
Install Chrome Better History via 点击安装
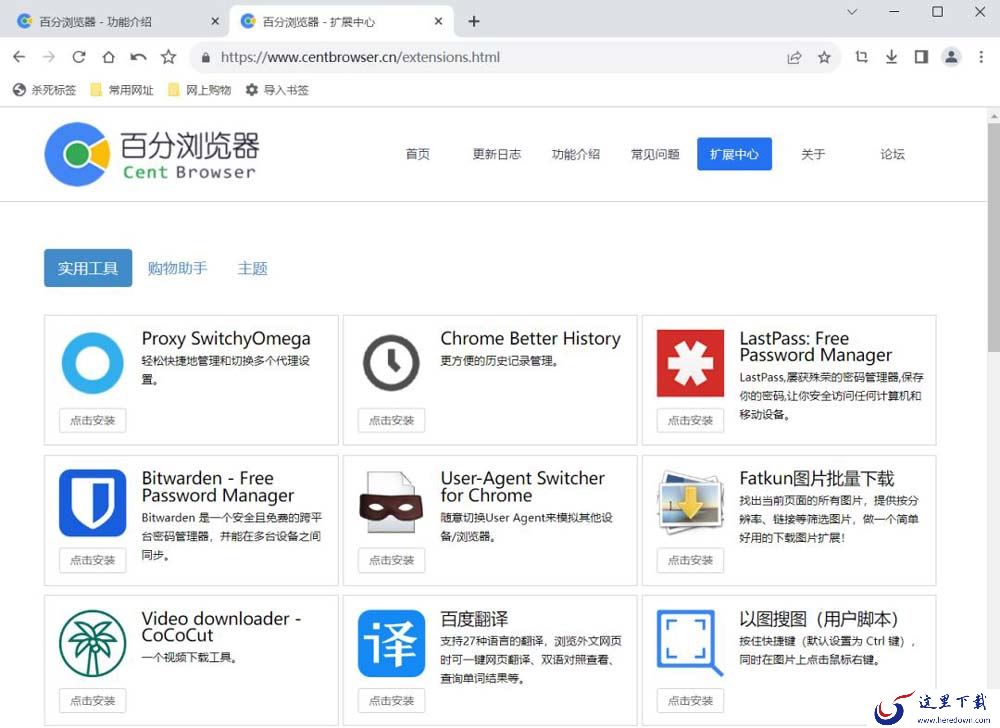pos(391,421)
